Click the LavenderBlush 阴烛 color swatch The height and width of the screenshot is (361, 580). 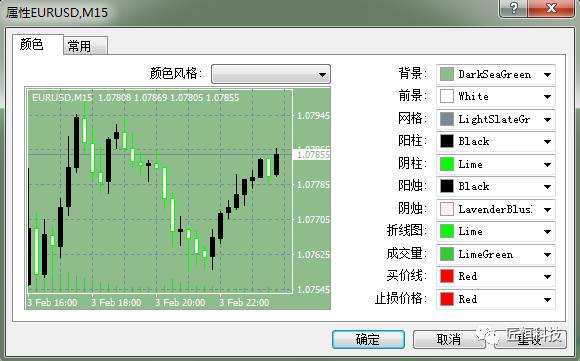pos(446,209)
